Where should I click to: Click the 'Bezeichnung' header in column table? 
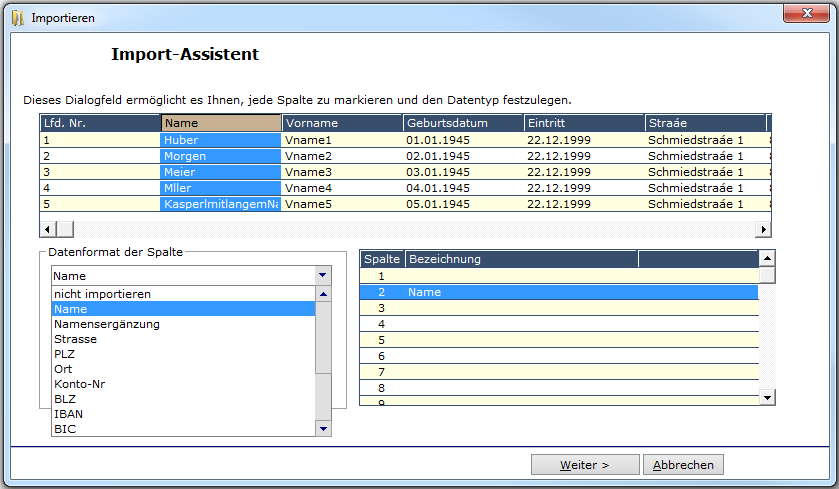click(521, 259)
